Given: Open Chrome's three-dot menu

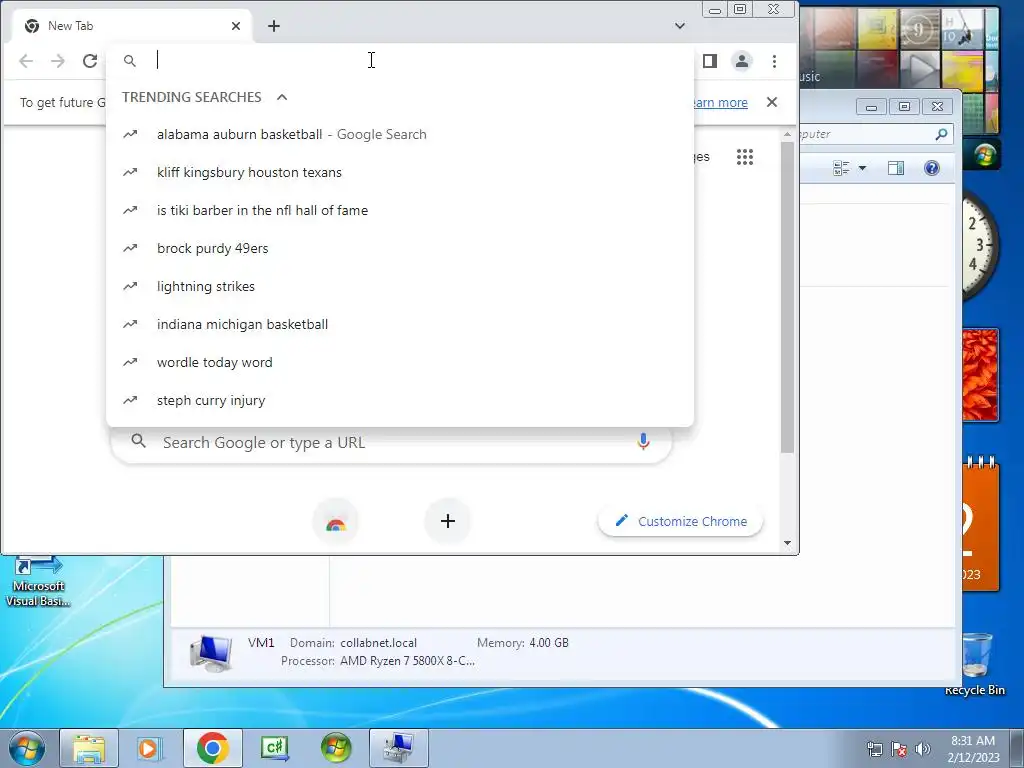Looking at the screenshot, I should coord(775,61).
